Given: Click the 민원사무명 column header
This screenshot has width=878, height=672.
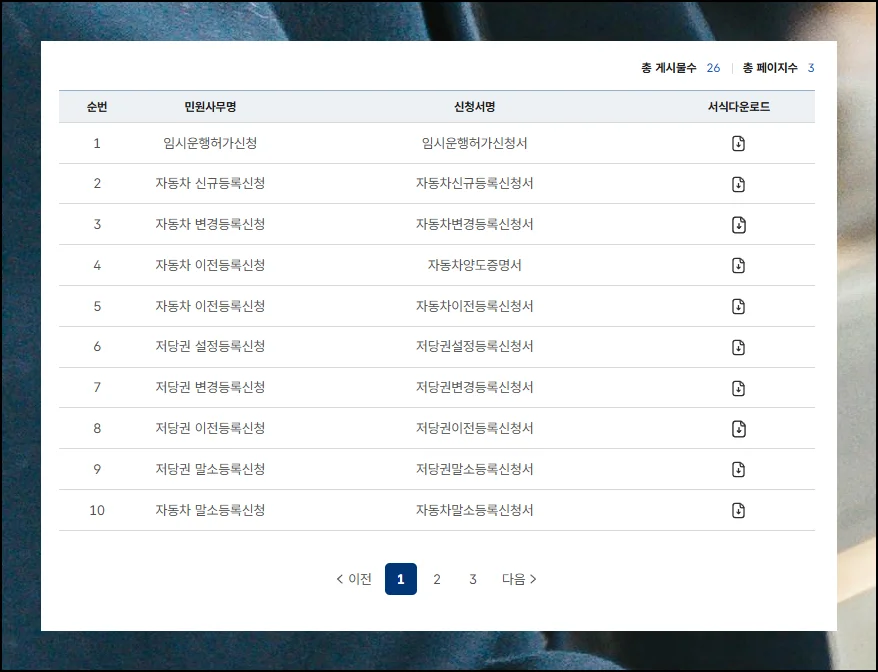Looking at the screenshot, I should coord(210,106).
